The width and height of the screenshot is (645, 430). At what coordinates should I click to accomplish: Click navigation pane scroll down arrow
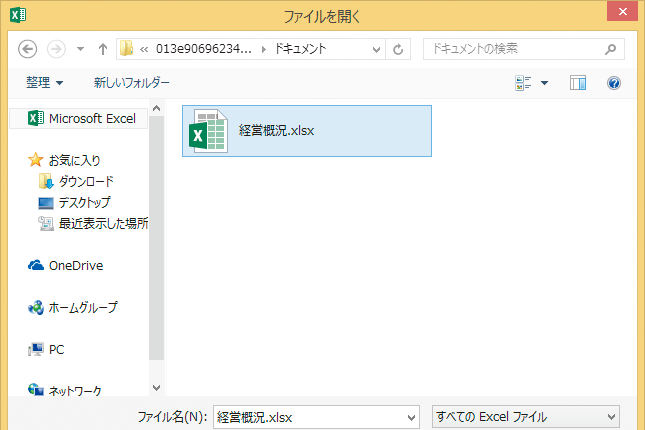pyautogui.click(x=156, y=388)
